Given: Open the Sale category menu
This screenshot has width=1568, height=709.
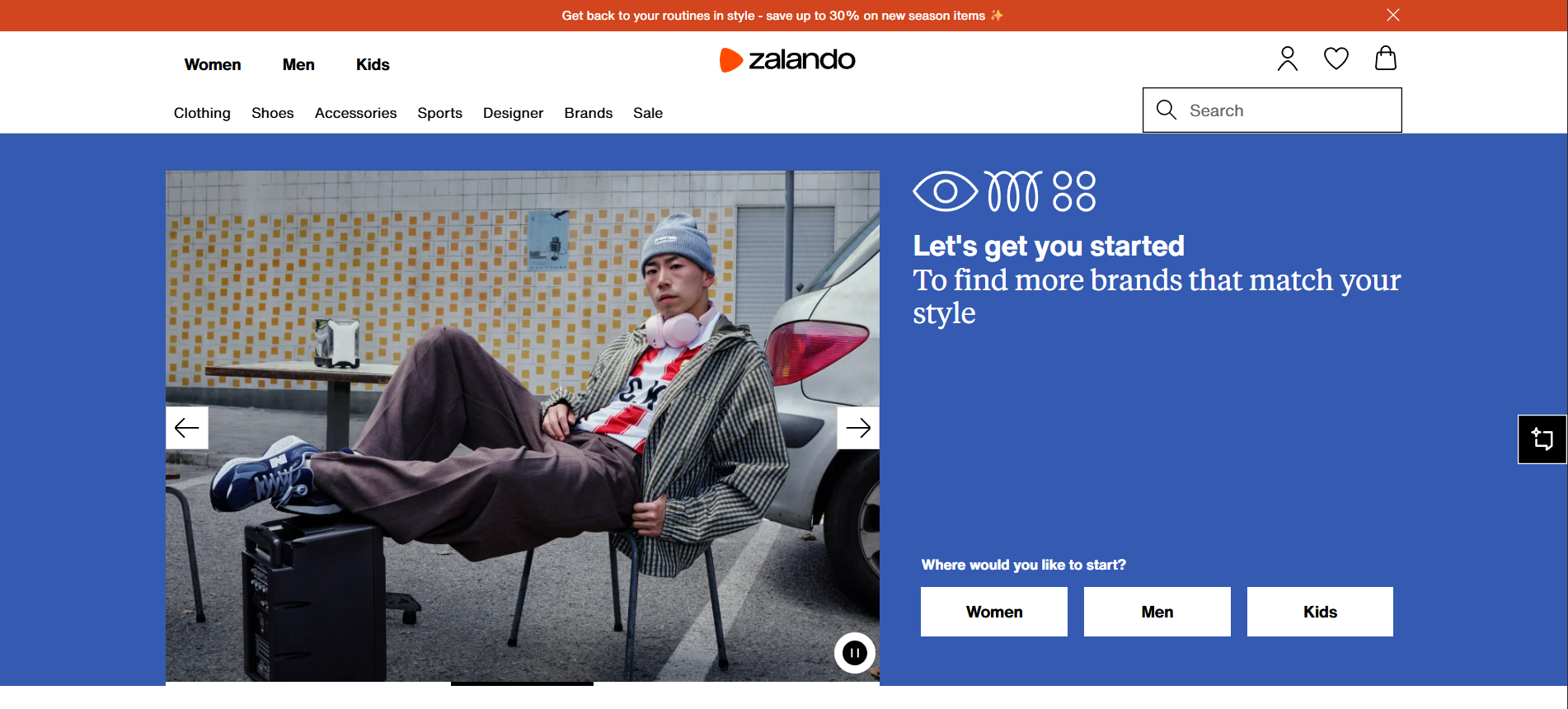Looking at the screenshot, I should [x=648, y=113].
